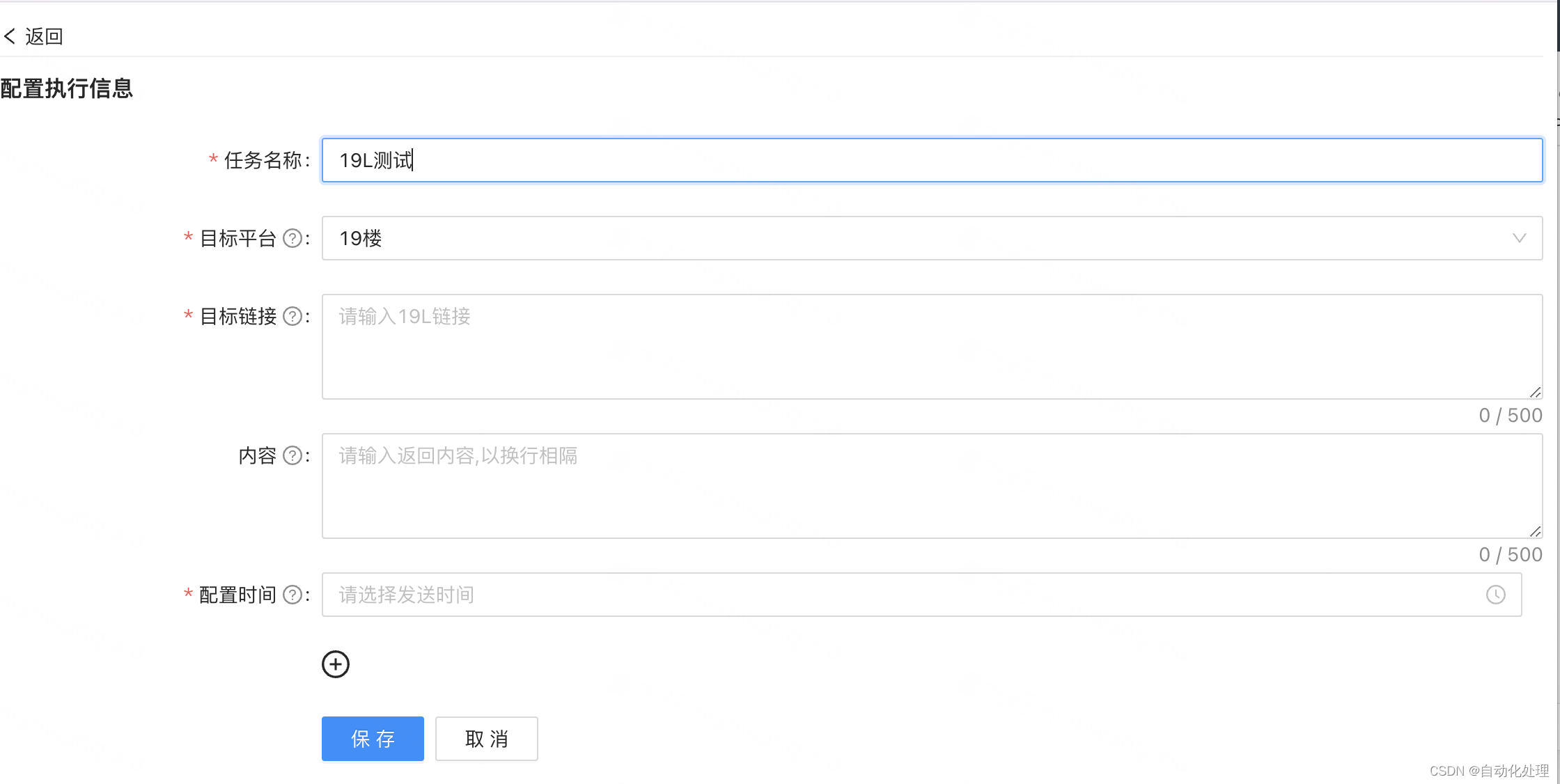Click the 目标平台 label text

click(x=238, y=239)
